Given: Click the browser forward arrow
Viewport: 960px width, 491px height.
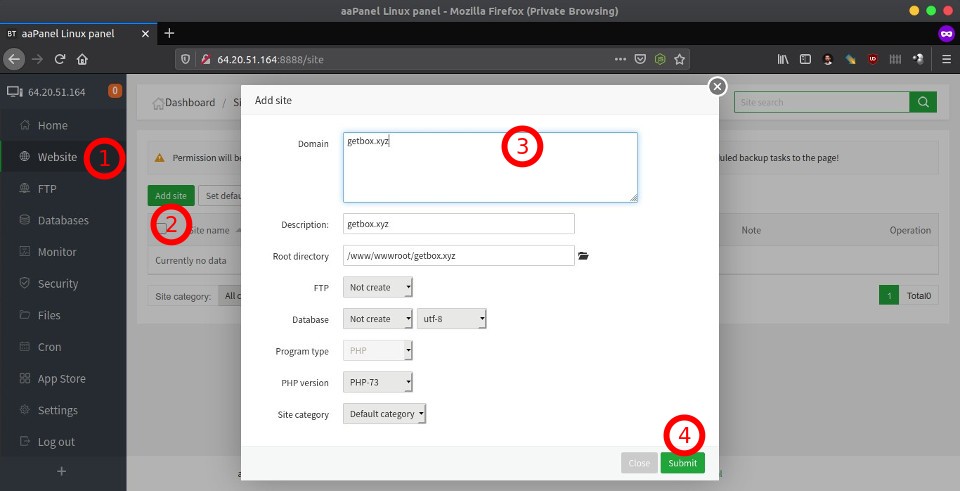Looking at the screenshot, I should pyautogui.click(x=37, y=59).
